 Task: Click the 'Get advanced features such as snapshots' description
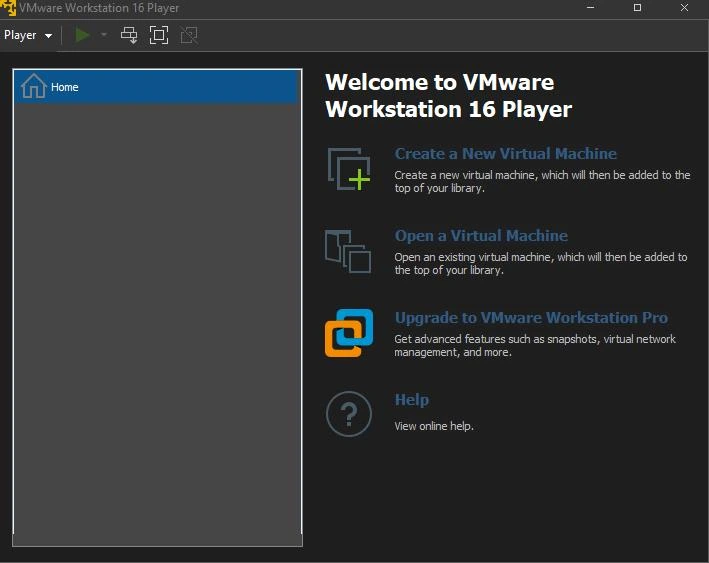point(535,345)
